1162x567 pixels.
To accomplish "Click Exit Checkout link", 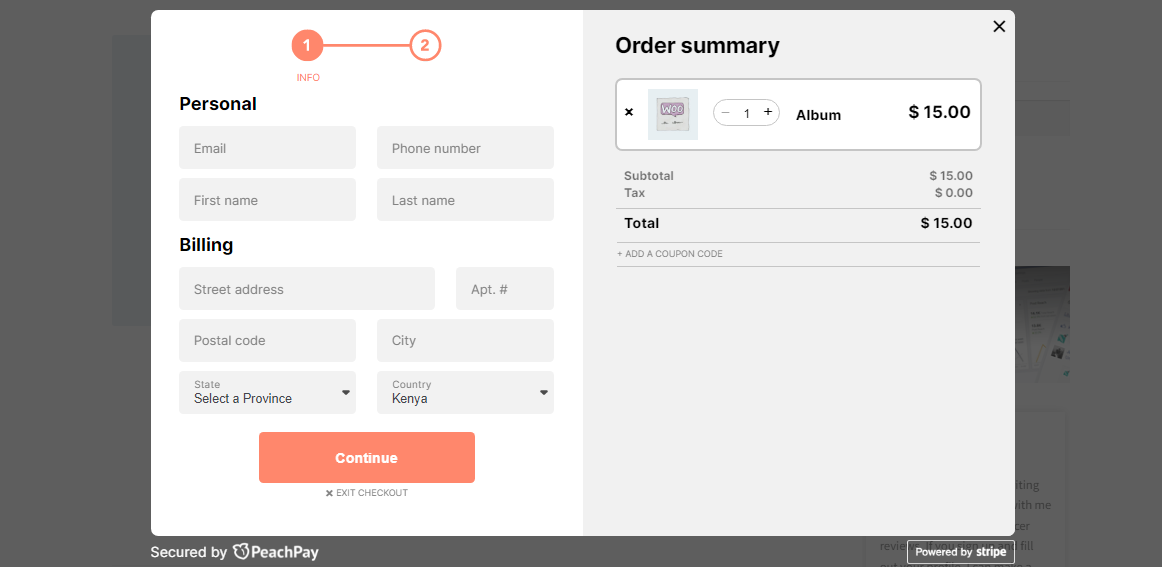I will pyautogui.click(x=367, y=493).
